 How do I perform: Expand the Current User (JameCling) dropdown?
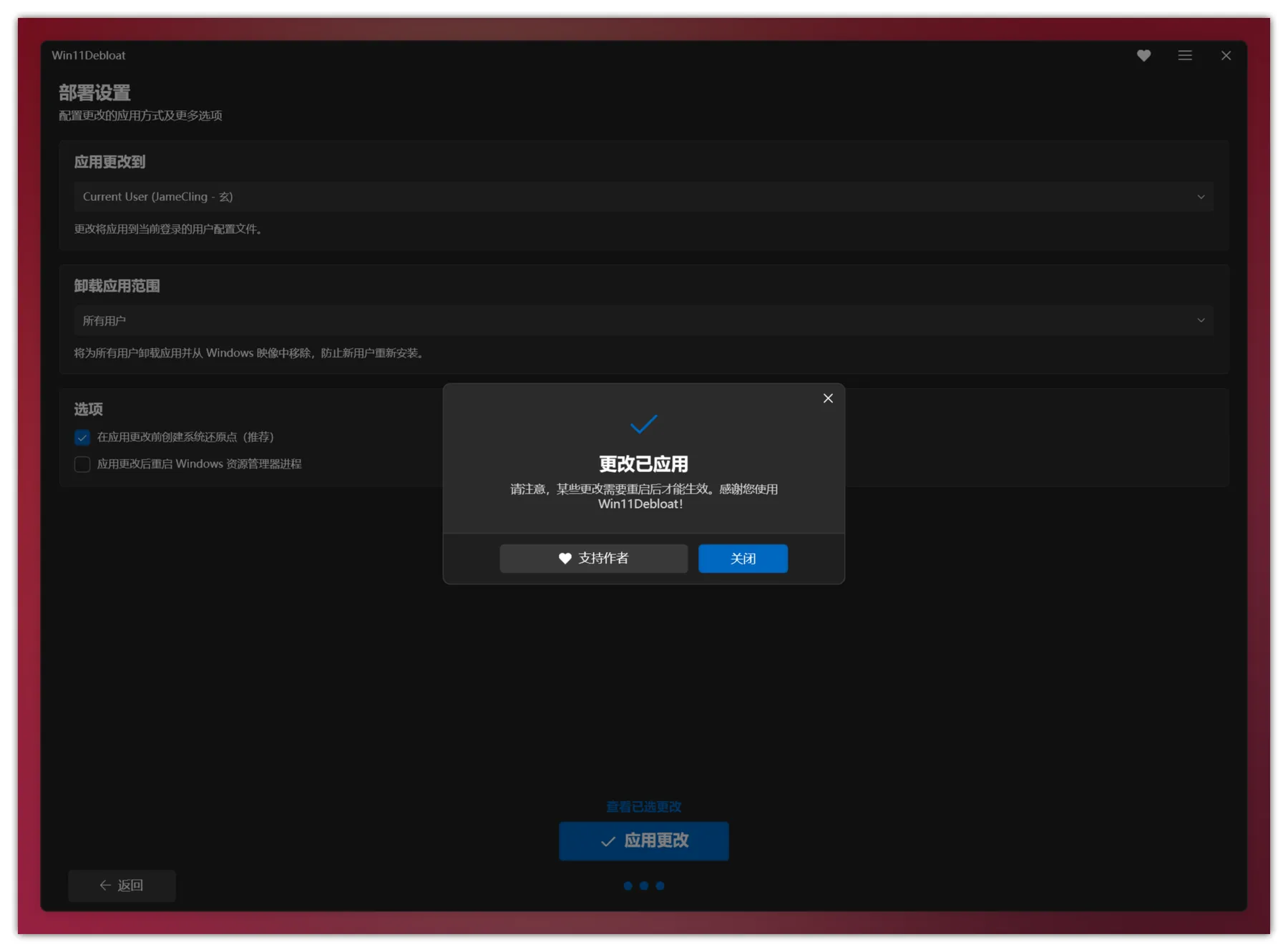tap(643, 197)
